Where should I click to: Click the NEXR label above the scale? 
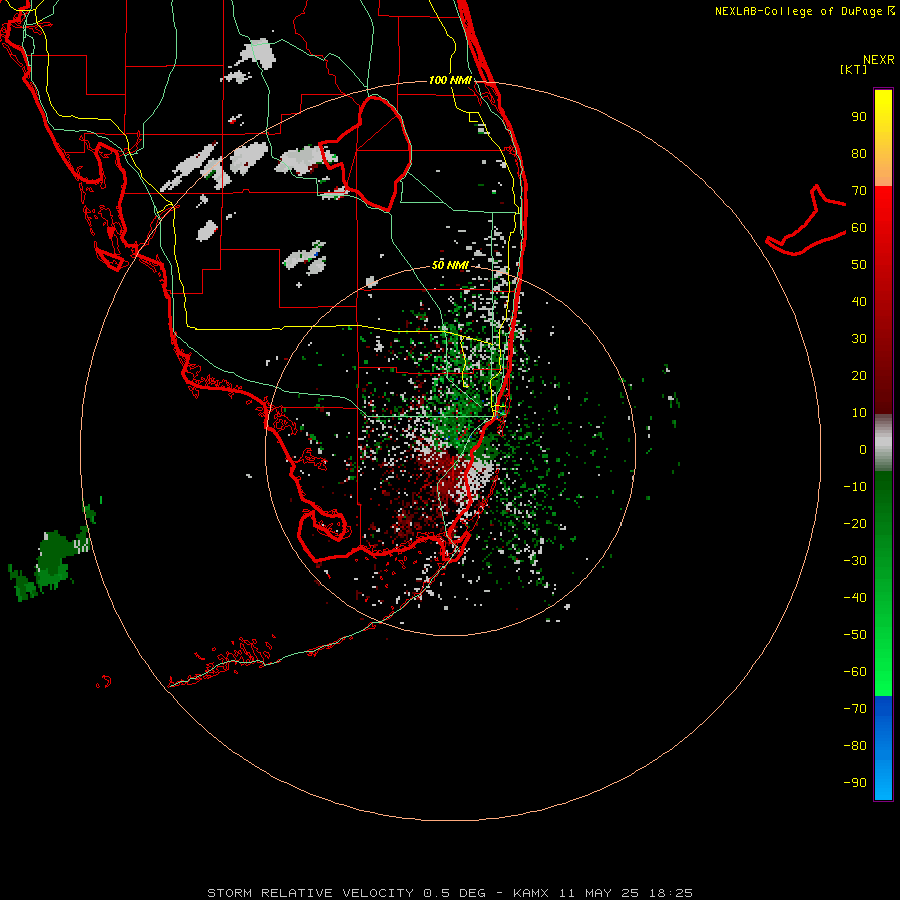[879, 60]
